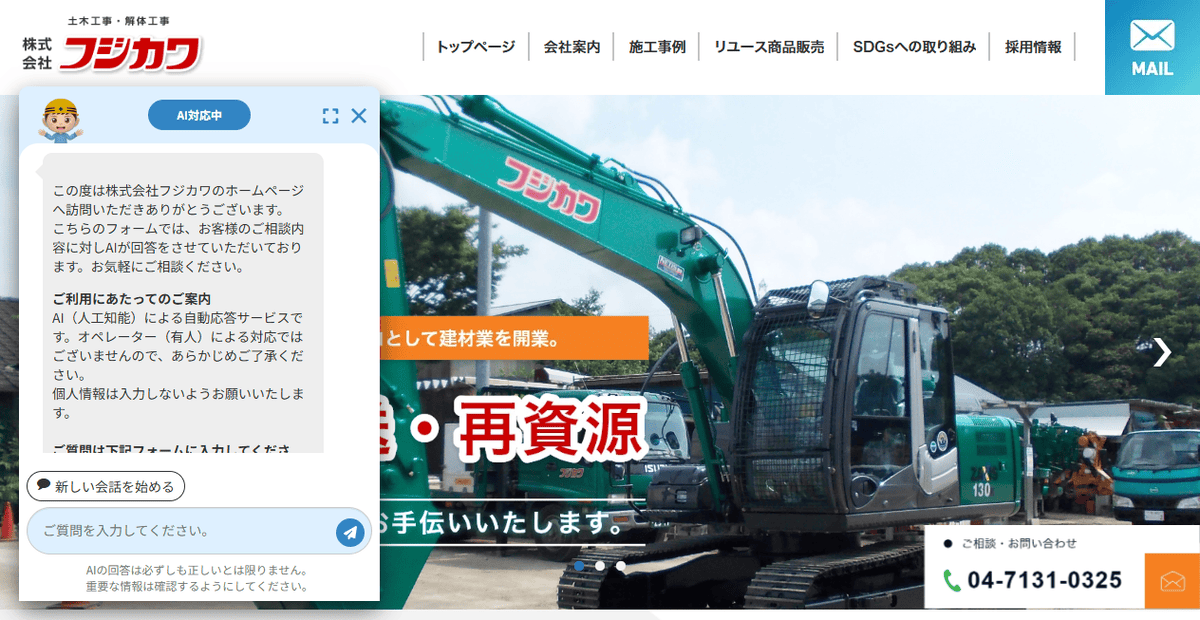Click the AI対応中 status badge
The width and height of the screenshot is (1200, 620).
coord(199,114)
